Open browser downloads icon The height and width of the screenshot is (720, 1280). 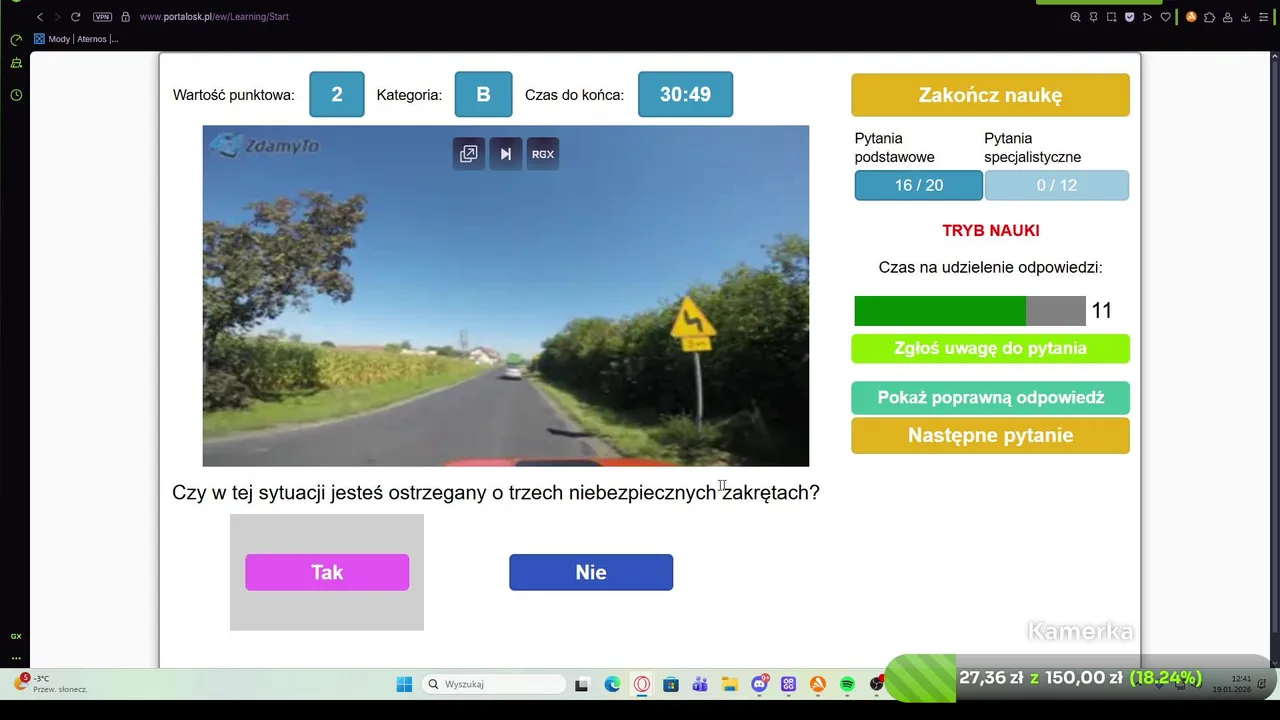(x=1245, y=17)
